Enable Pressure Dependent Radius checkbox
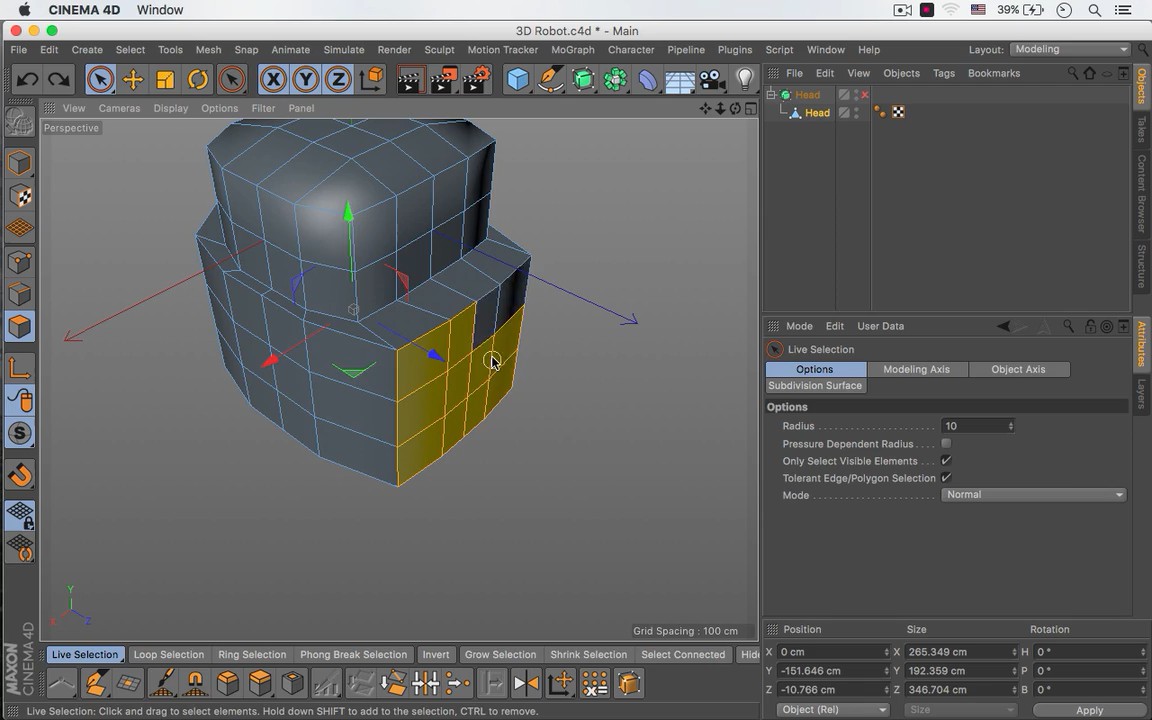Image resolution: width=1152 pixels, height=720 pixels. click(946, 444)
